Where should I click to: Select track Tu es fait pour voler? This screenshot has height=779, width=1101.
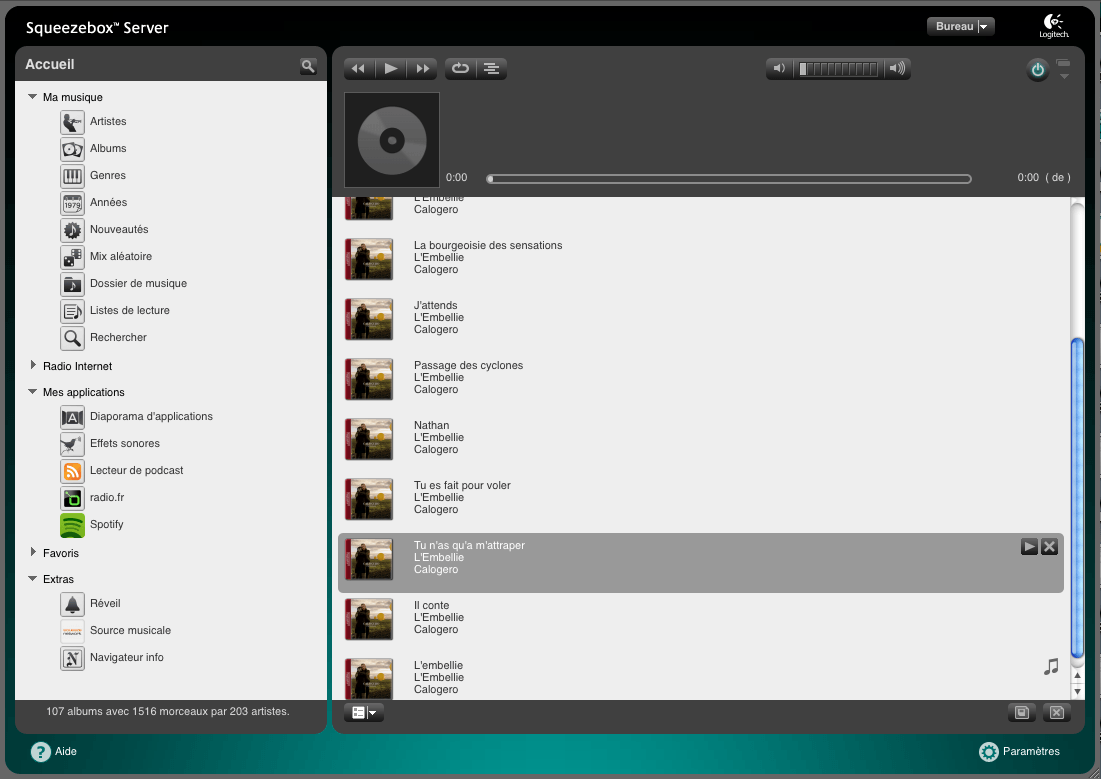coord(701,498)
